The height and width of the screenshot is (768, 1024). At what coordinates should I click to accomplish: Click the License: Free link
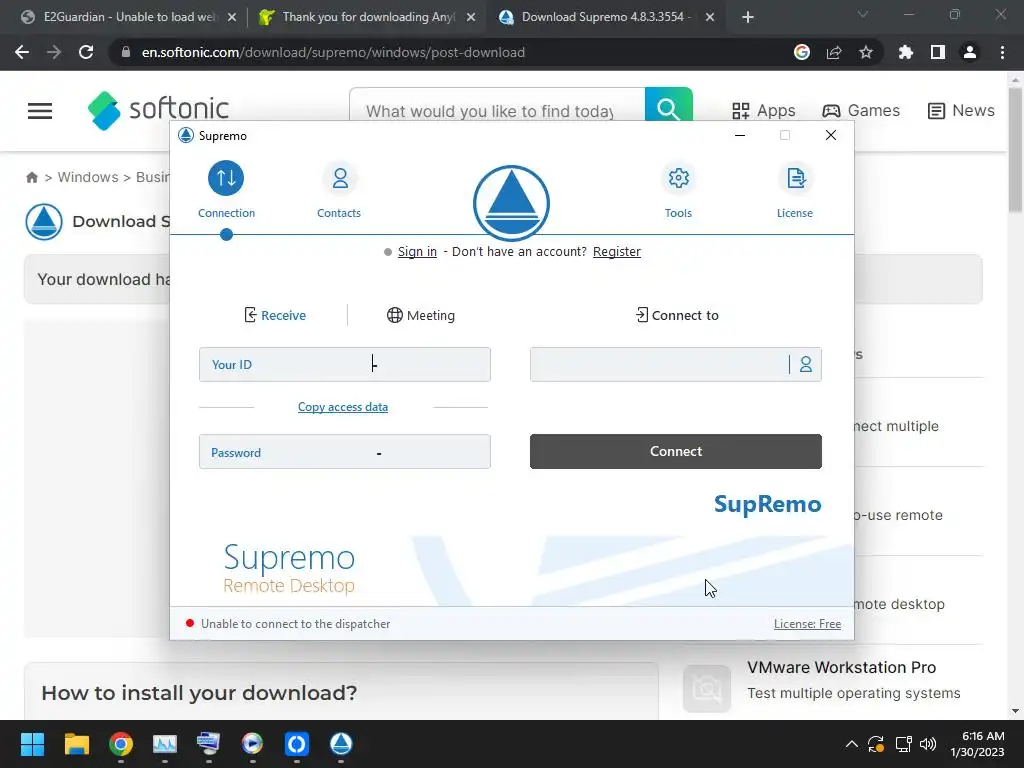pyautogui.click(x=807, y=624)
